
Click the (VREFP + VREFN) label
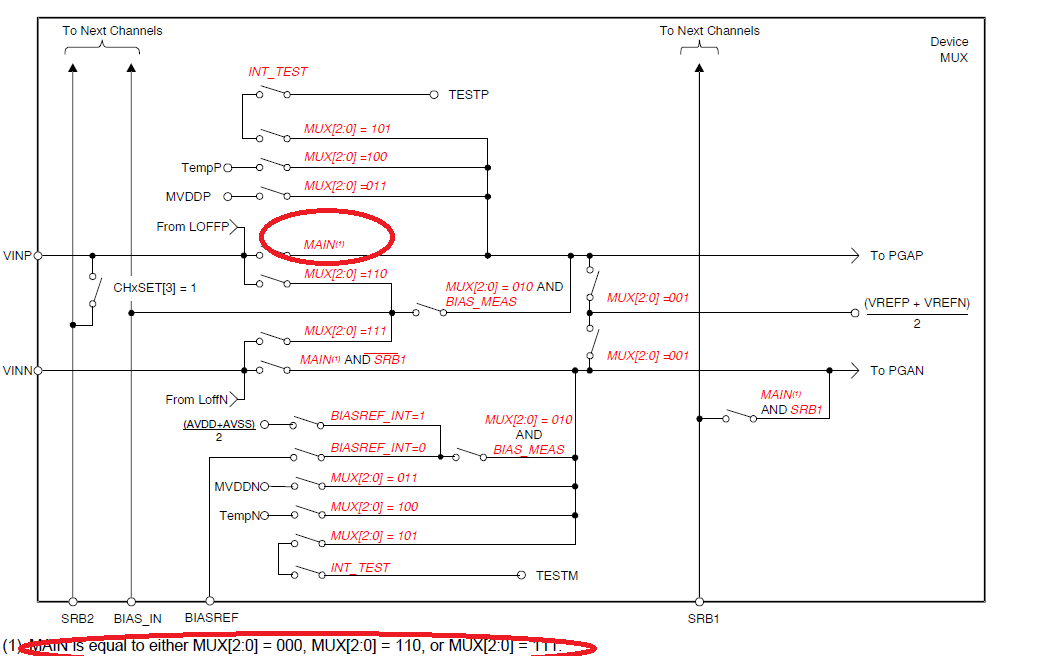point(917,303)
